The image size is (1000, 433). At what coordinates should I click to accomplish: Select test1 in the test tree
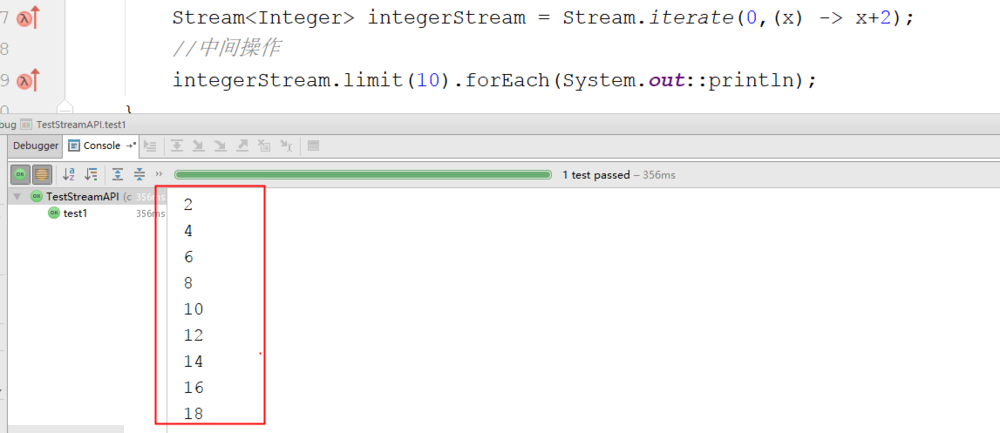[x=75, y=213]
